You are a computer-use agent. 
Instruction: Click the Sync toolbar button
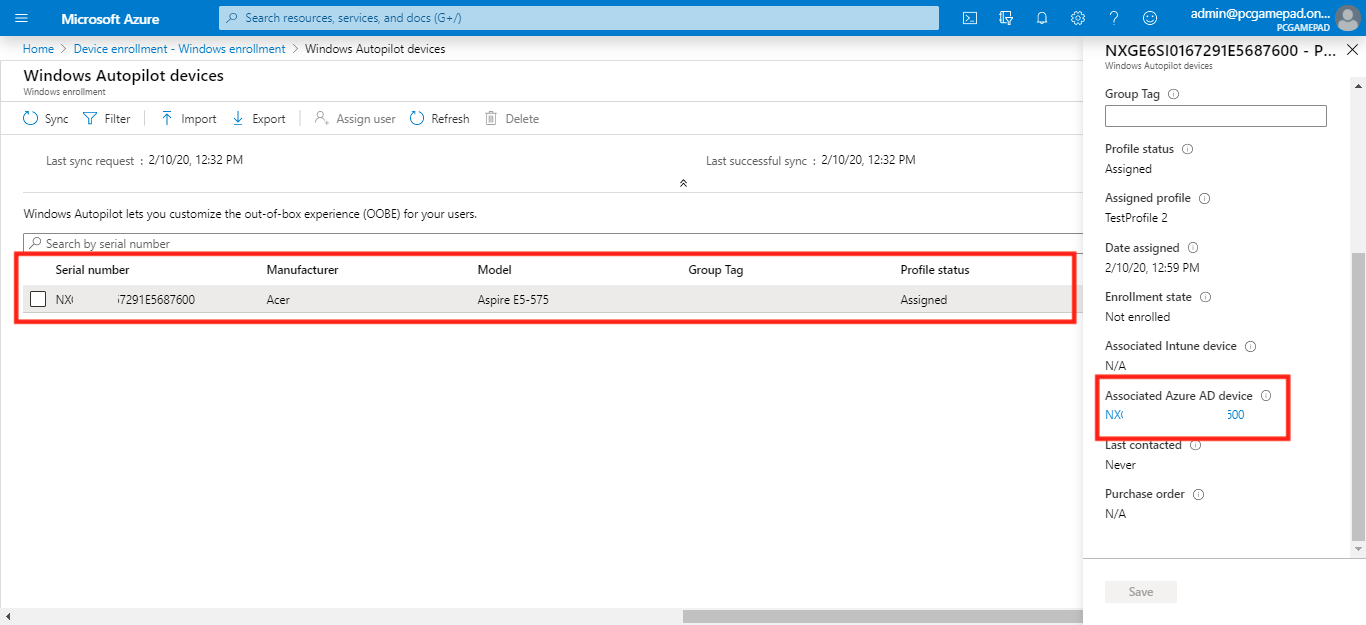pyautogui.click(x=46, y=119)
